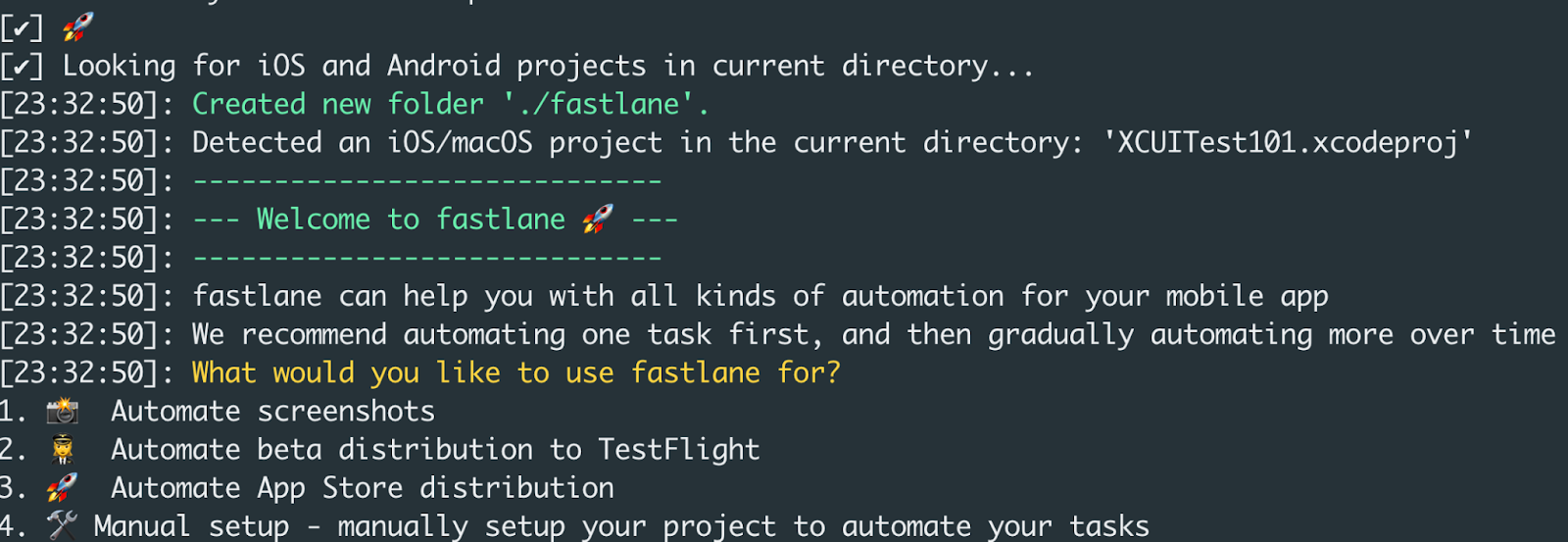Image resolution: width=1568 pixels, height=542 pixels.
Task: Click the camera emoji beside Automate screenshots
Action: pos(63,411)
